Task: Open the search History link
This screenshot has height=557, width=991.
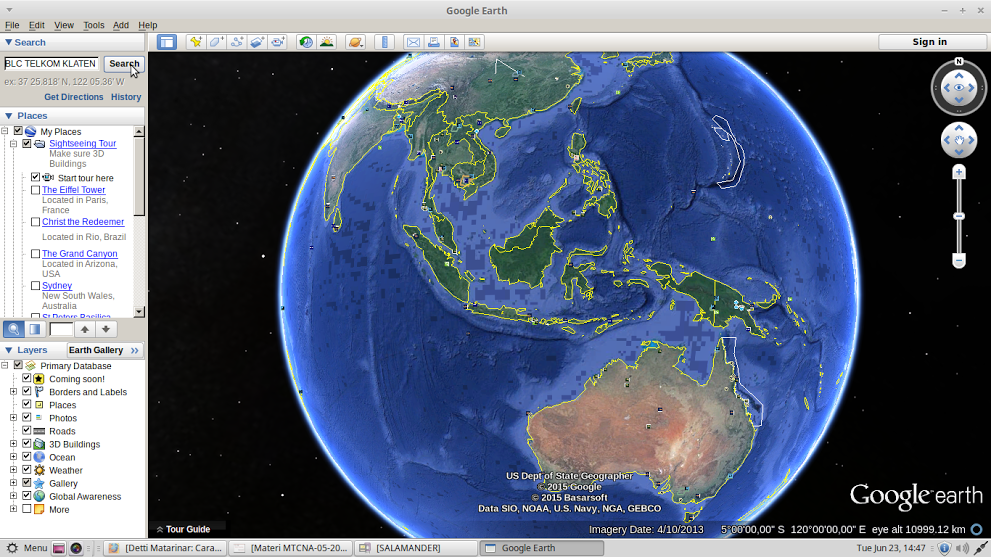Action: click(x=126, y=97)
